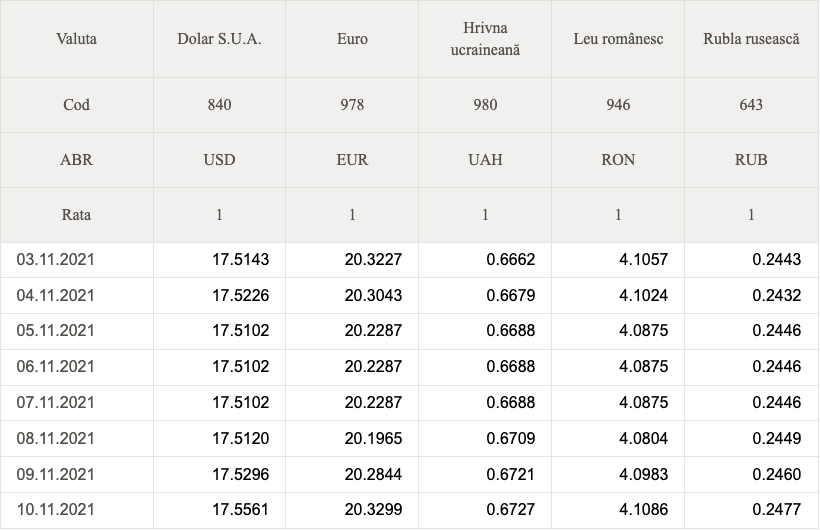820x530 pixels.
Task: Click the USD abbreviation cell
Action: click(x=219, y=160)
